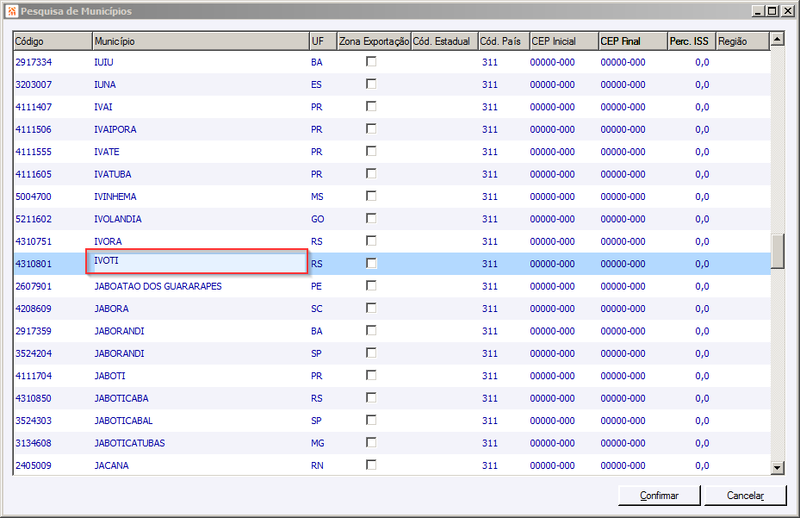Viewport: 800px width, 518px height.
Task: Select JABORANDI in BA state
Action: coord(119,331)
